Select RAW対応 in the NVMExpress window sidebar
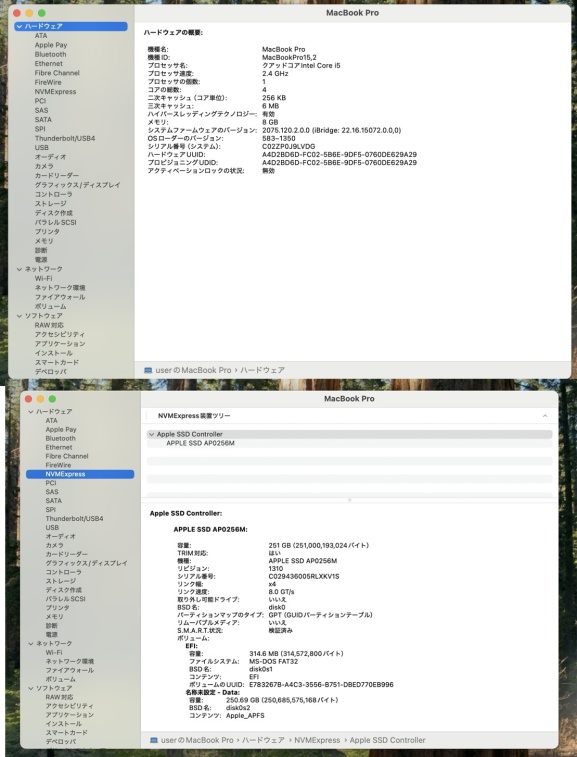This screenshot has width=577, height=757. point(59,697)
